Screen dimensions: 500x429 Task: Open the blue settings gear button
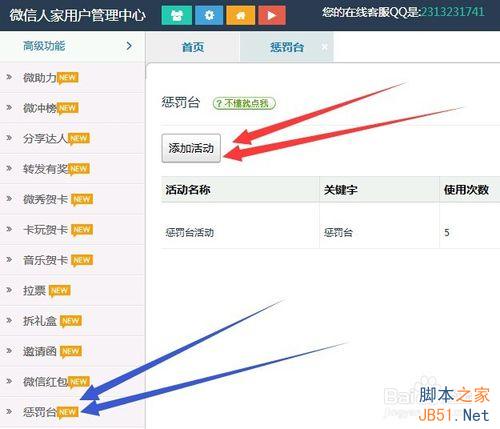pyautogui.click(x=209, y=15)
